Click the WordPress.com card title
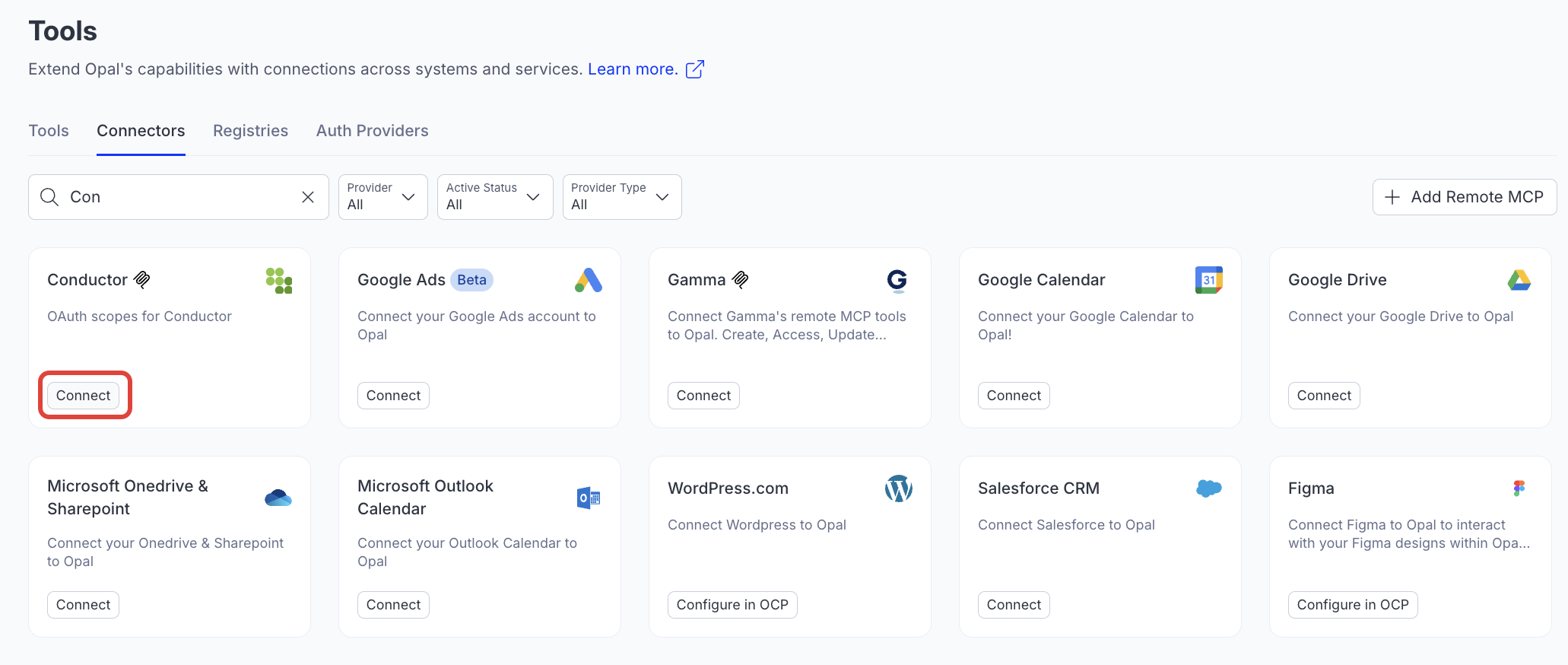 click(728, 488)
